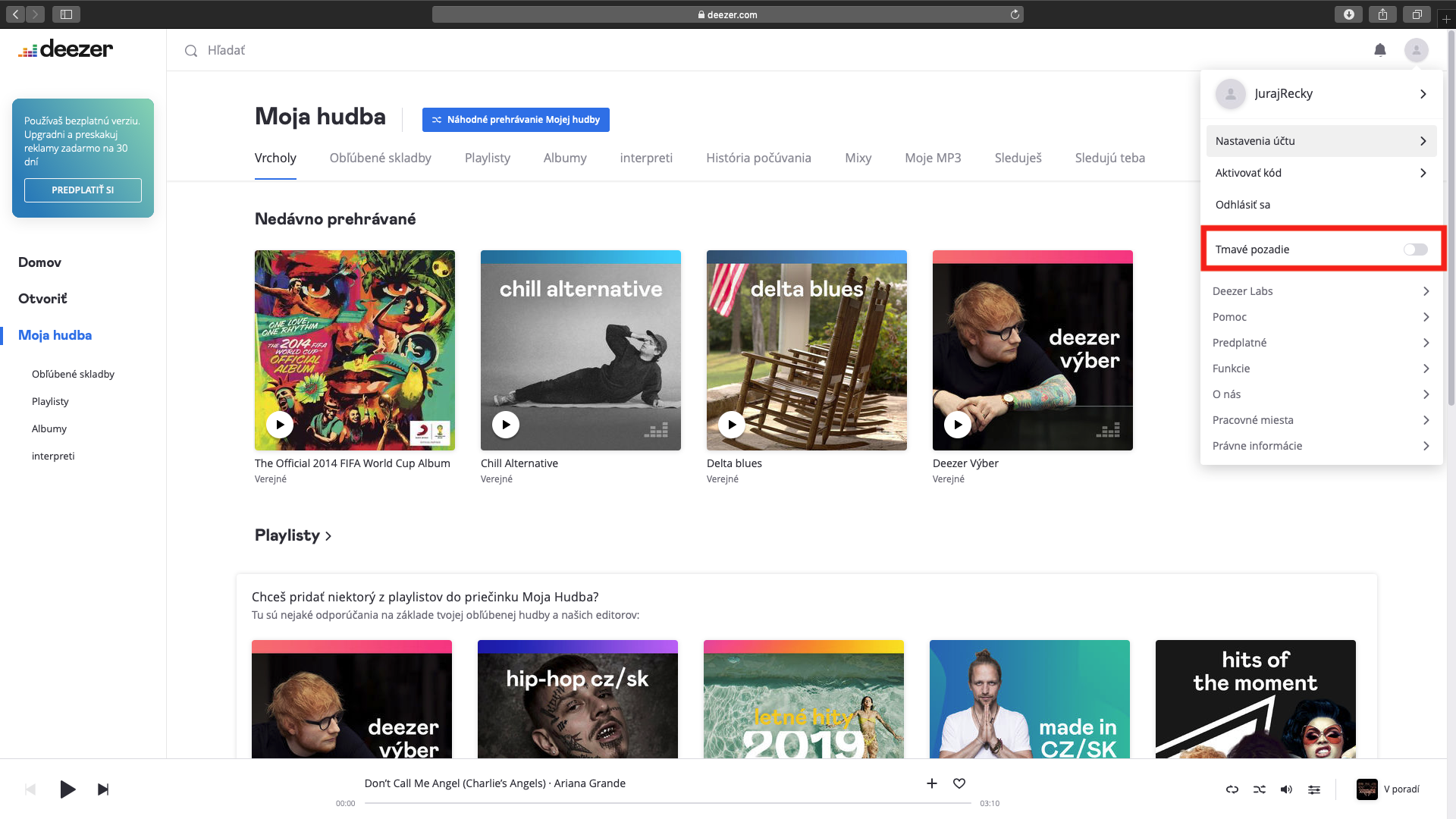Switch to the Playlisty tab
Viewport: 1456px width, 819px height.
click(x=487, y=158)
